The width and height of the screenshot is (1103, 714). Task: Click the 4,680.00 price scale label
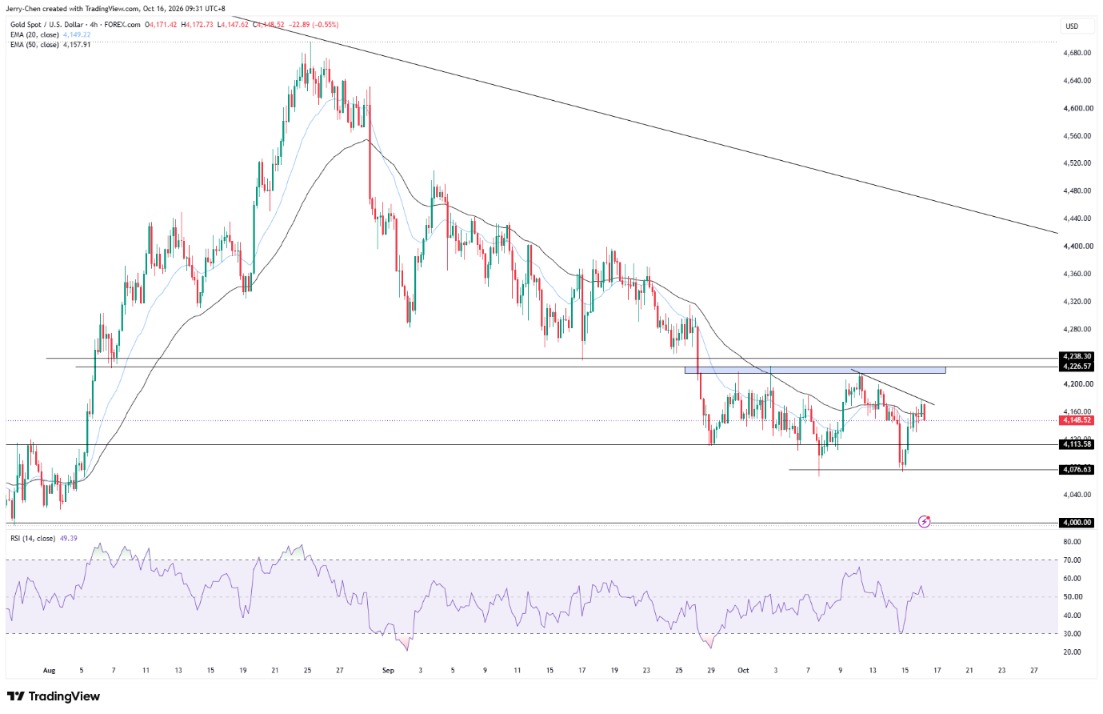pyautogui.click(x=1078, y=53)
